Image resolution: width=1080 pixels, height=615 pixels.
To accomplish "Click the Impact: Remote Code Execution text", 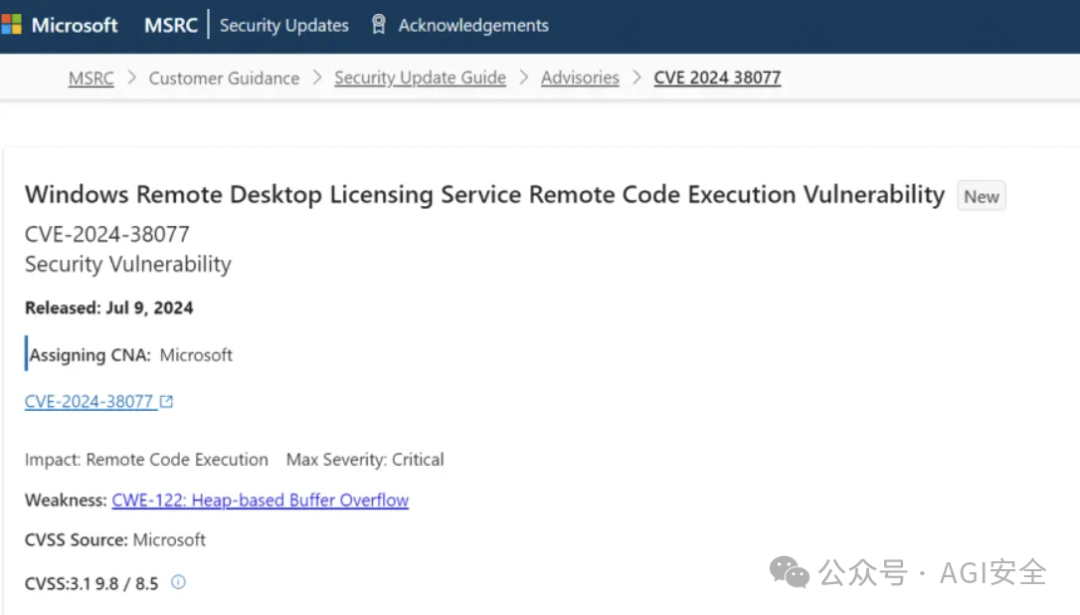I will [x=147, y=459].
